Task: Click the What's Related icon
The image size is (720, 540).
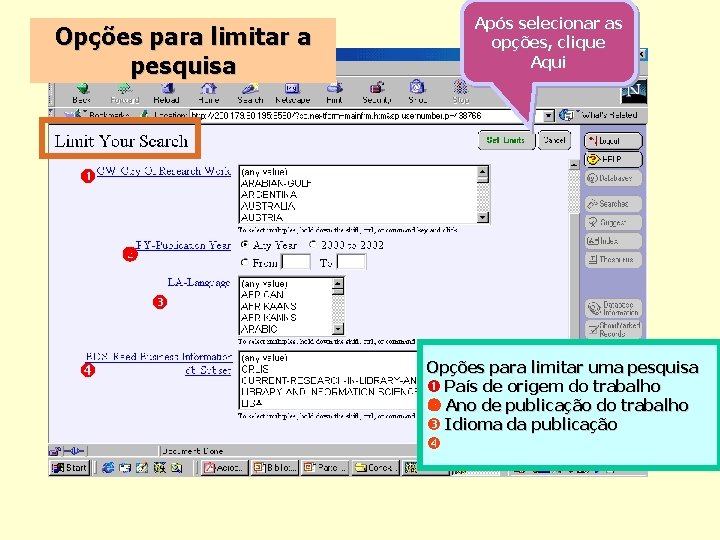Action: pyautogui.click(x=567, y=115)
